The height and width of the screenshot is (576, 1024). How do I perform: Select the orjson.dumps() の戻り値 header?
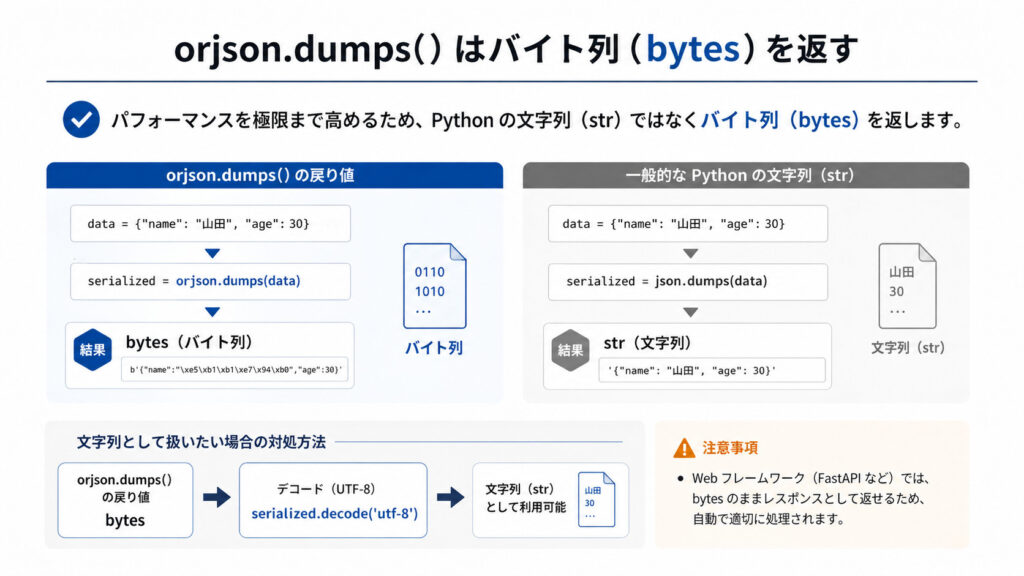274,175
